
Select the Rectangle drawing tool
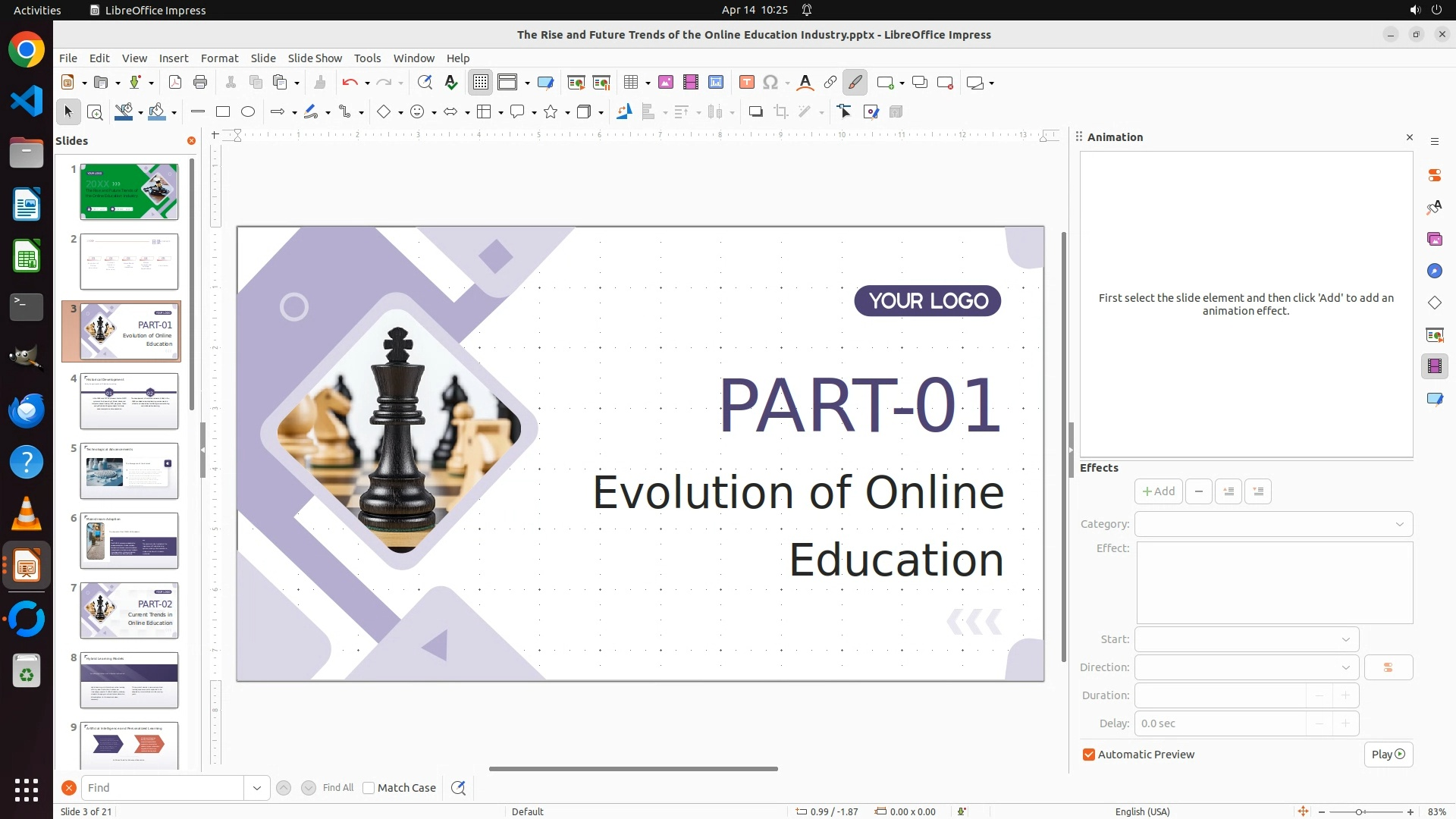point(223,112)
